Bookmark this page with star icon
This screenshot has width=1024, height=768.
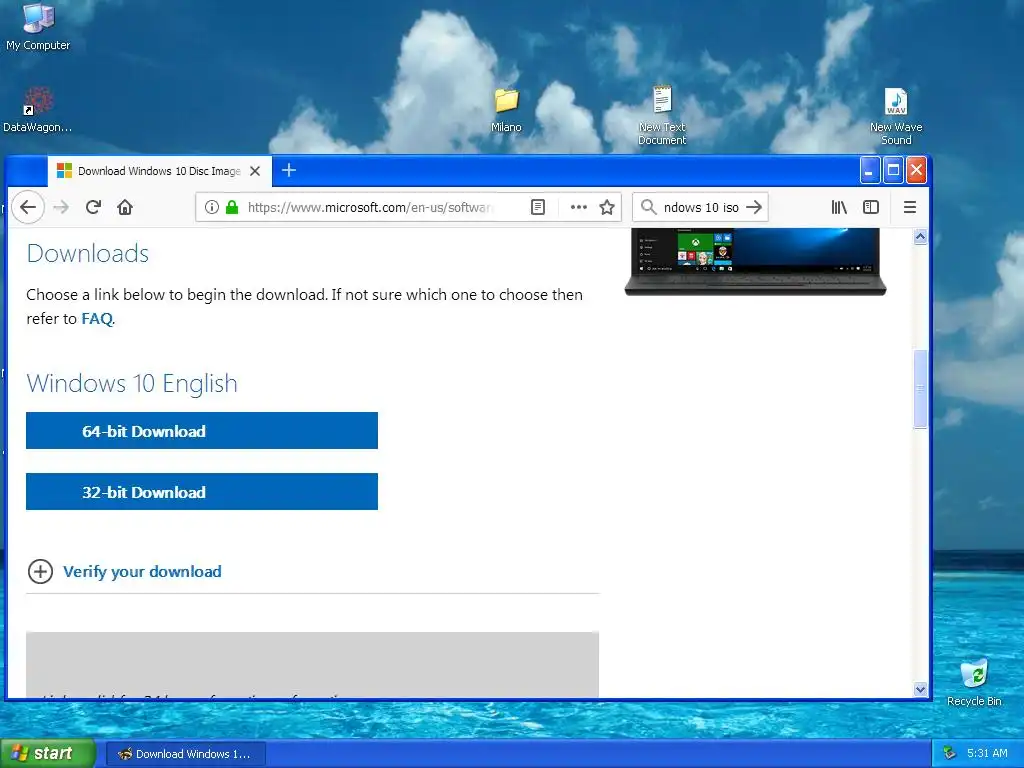[607, 208]
